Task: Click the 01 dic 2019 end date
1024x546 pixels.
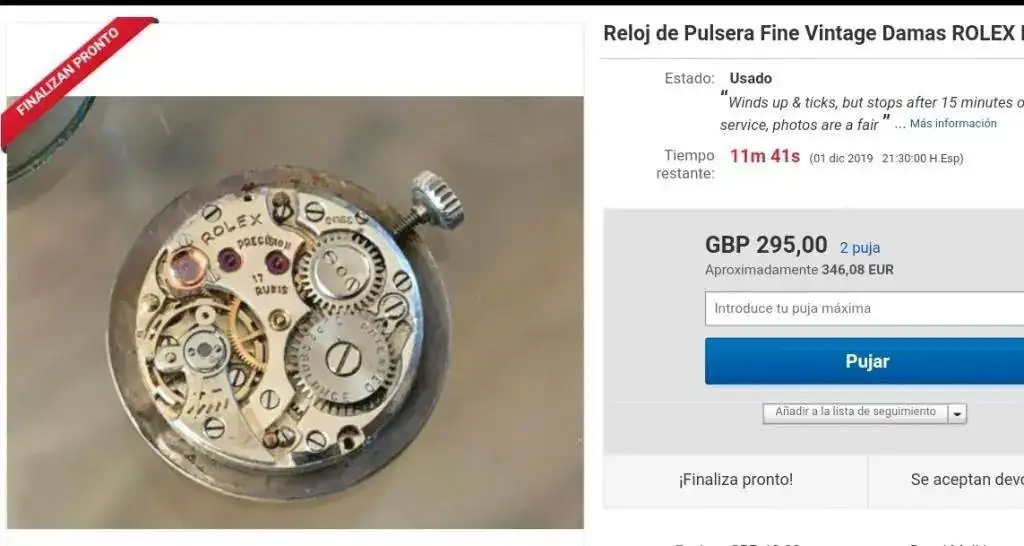Action: (841, 158)
